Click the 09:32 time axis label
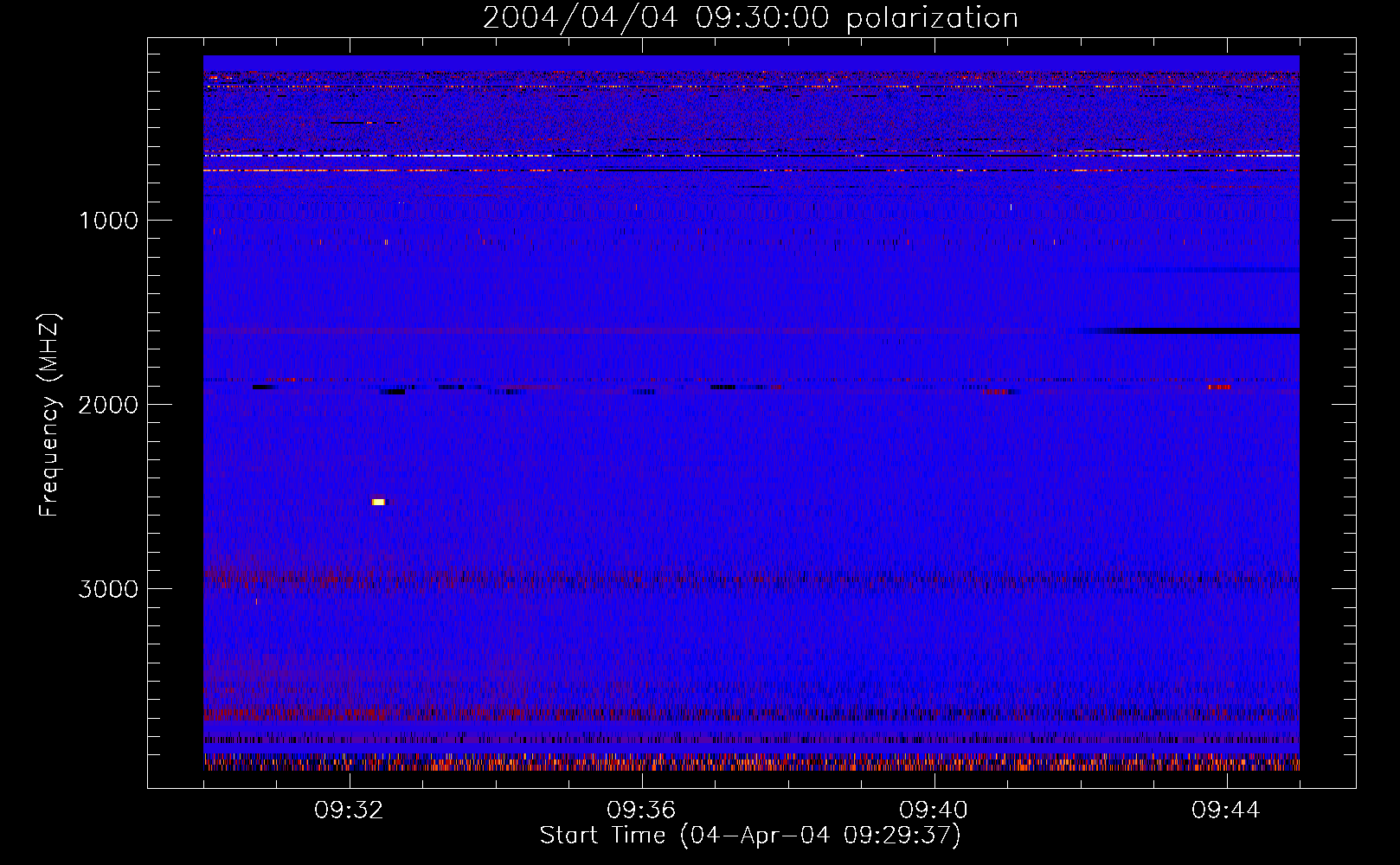Viewport: 1400px width, 865px height. 350,811
